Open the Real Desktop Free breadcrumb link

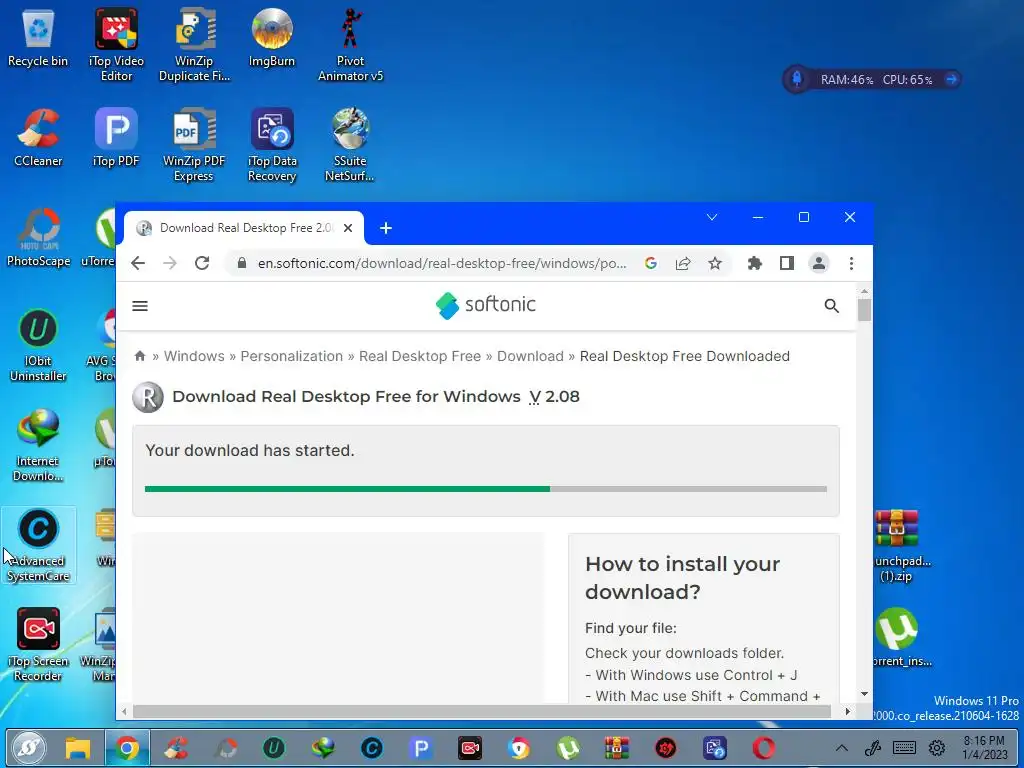[x=420, y=356]
